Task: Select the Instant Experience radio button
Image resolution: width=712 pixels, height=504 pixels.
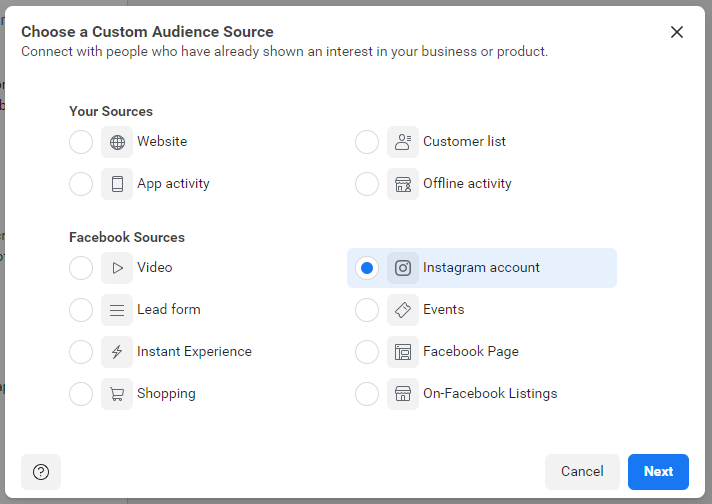Action: pyautogui.click(x=81, y=352)
